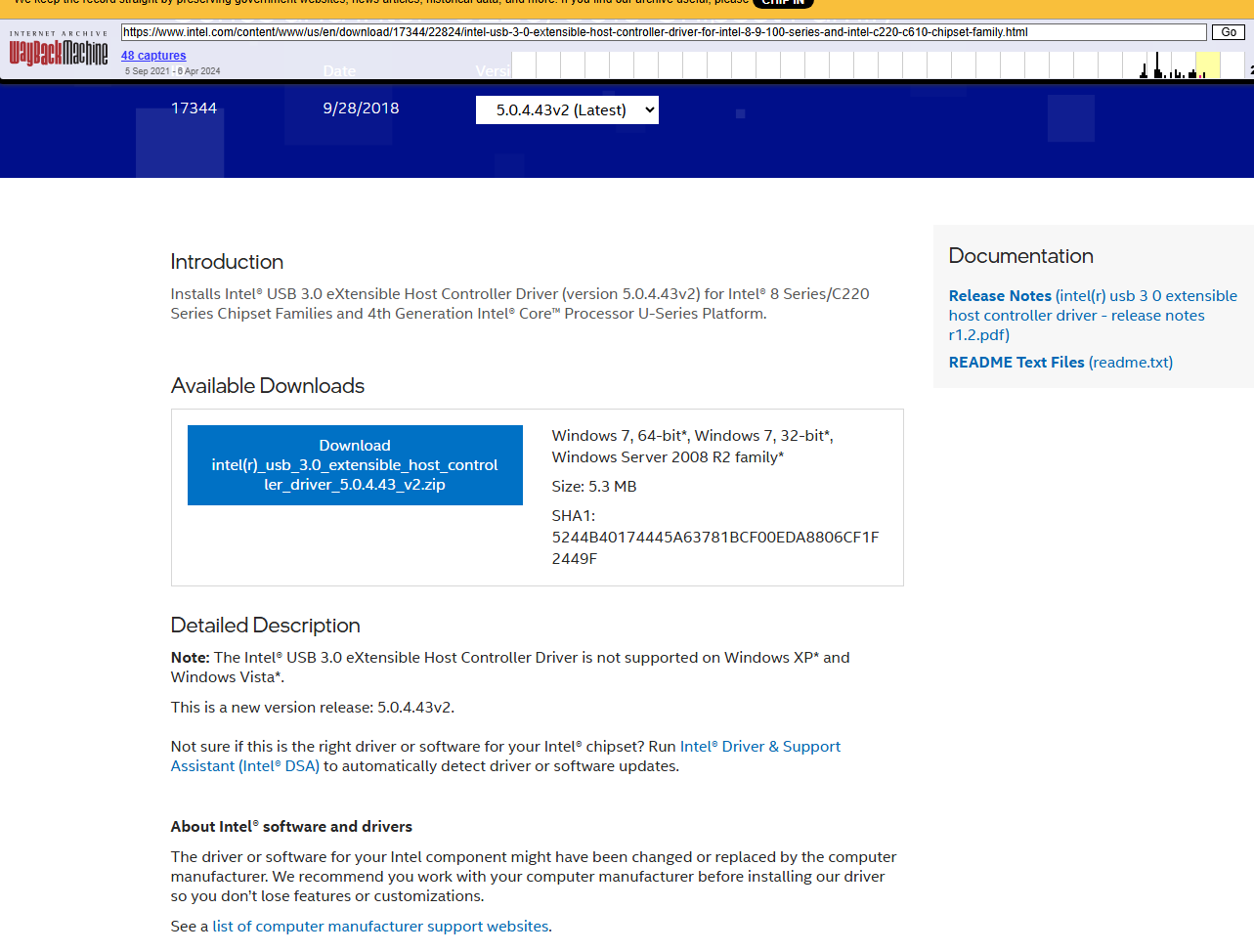Click the About Intel software and drivers heading
Screen dimensions: 1254x952
point(291,827)
